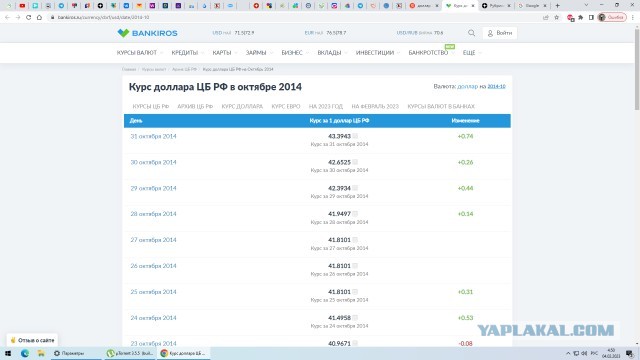Screen dimensions: 640x360
Task: Bookmark this page with the star icon
Action: point(556,18)
